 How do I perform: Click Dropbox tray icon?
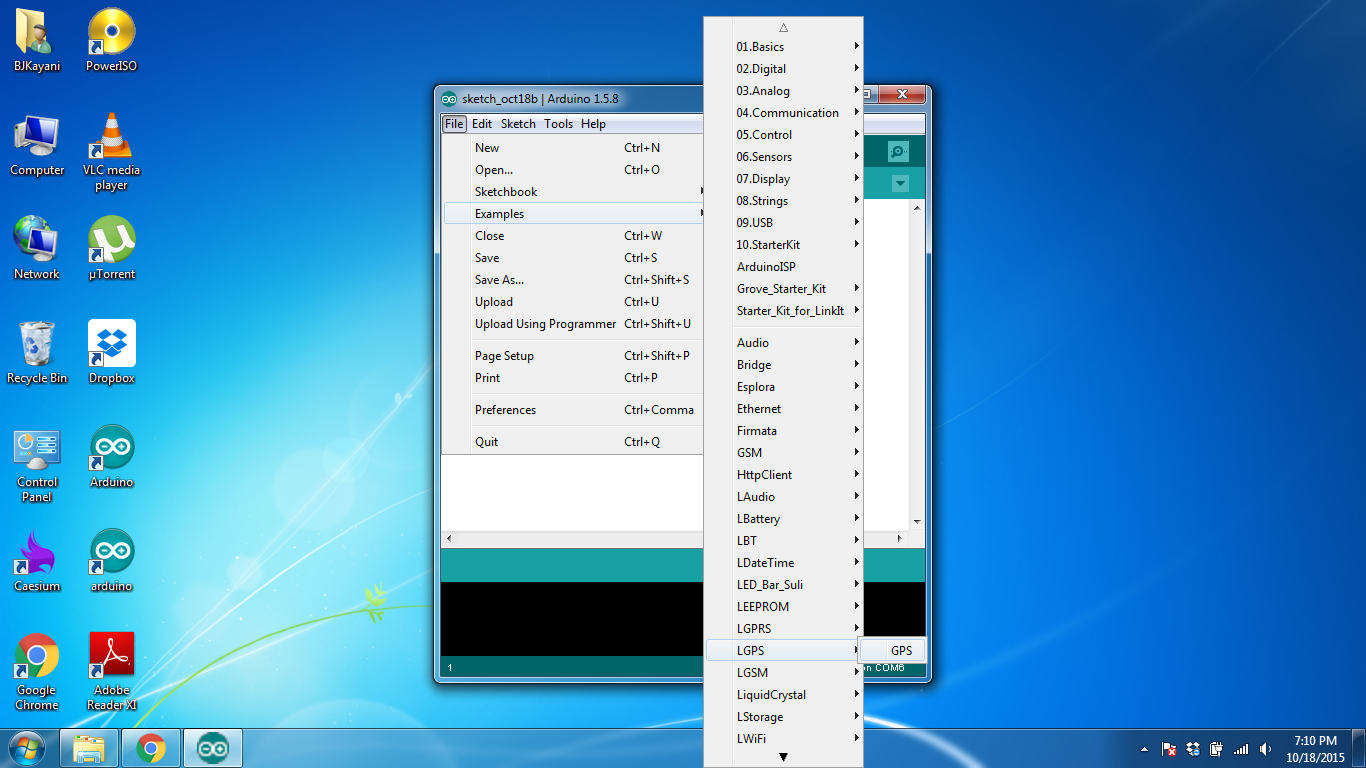pyautogui.click(x=1192, y=749)
